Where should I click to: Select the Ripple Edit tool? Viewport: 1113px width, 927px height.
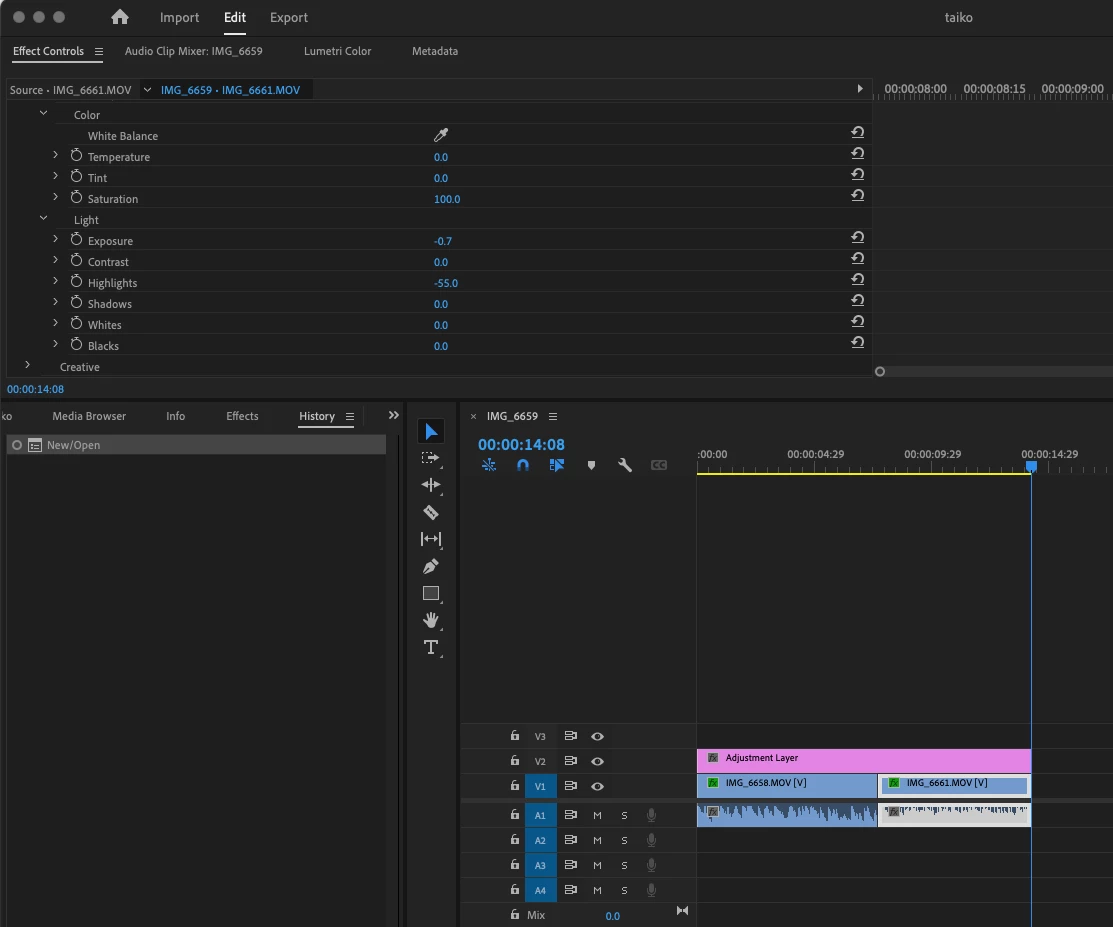coord(430,485)
